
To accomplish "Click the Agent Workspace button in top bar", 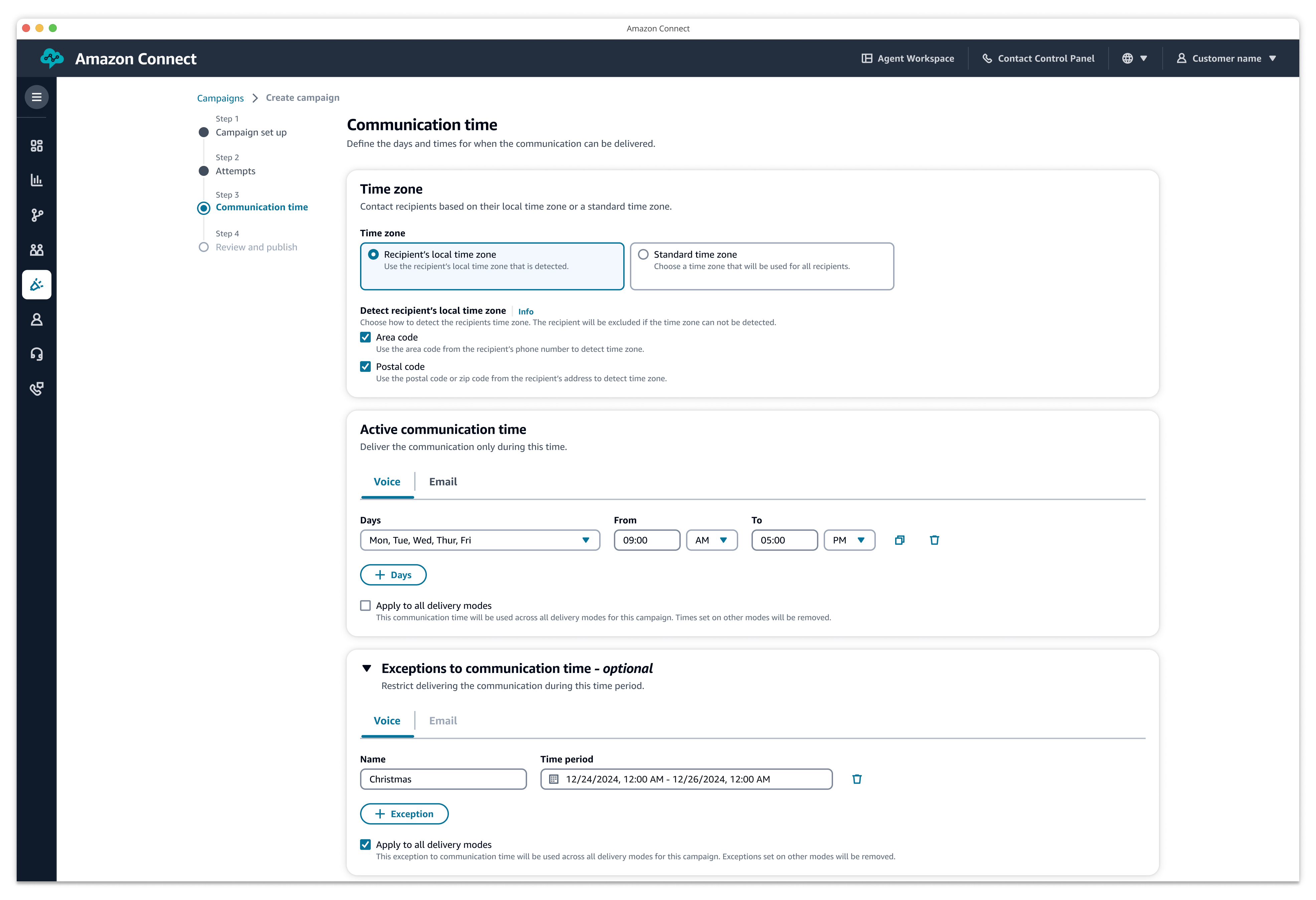I will (909, 58).
